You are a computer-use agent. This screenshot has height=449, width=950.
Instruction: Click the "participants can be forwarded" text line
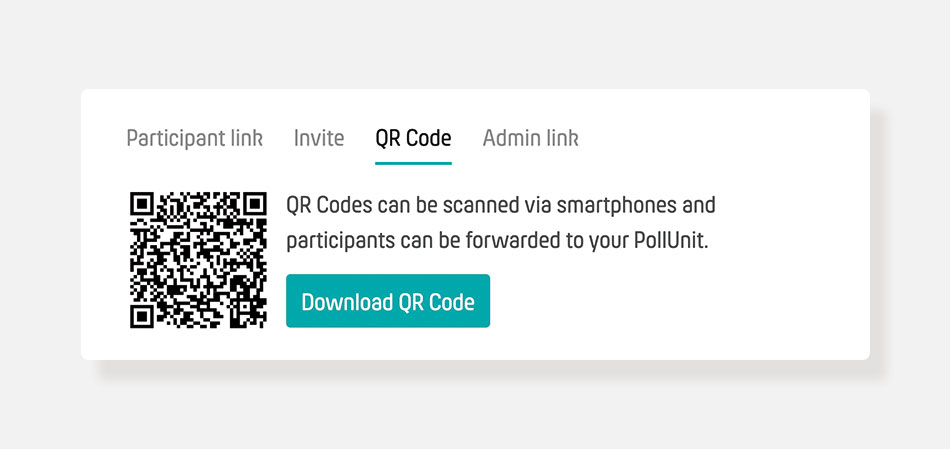(x=497, y=241)
